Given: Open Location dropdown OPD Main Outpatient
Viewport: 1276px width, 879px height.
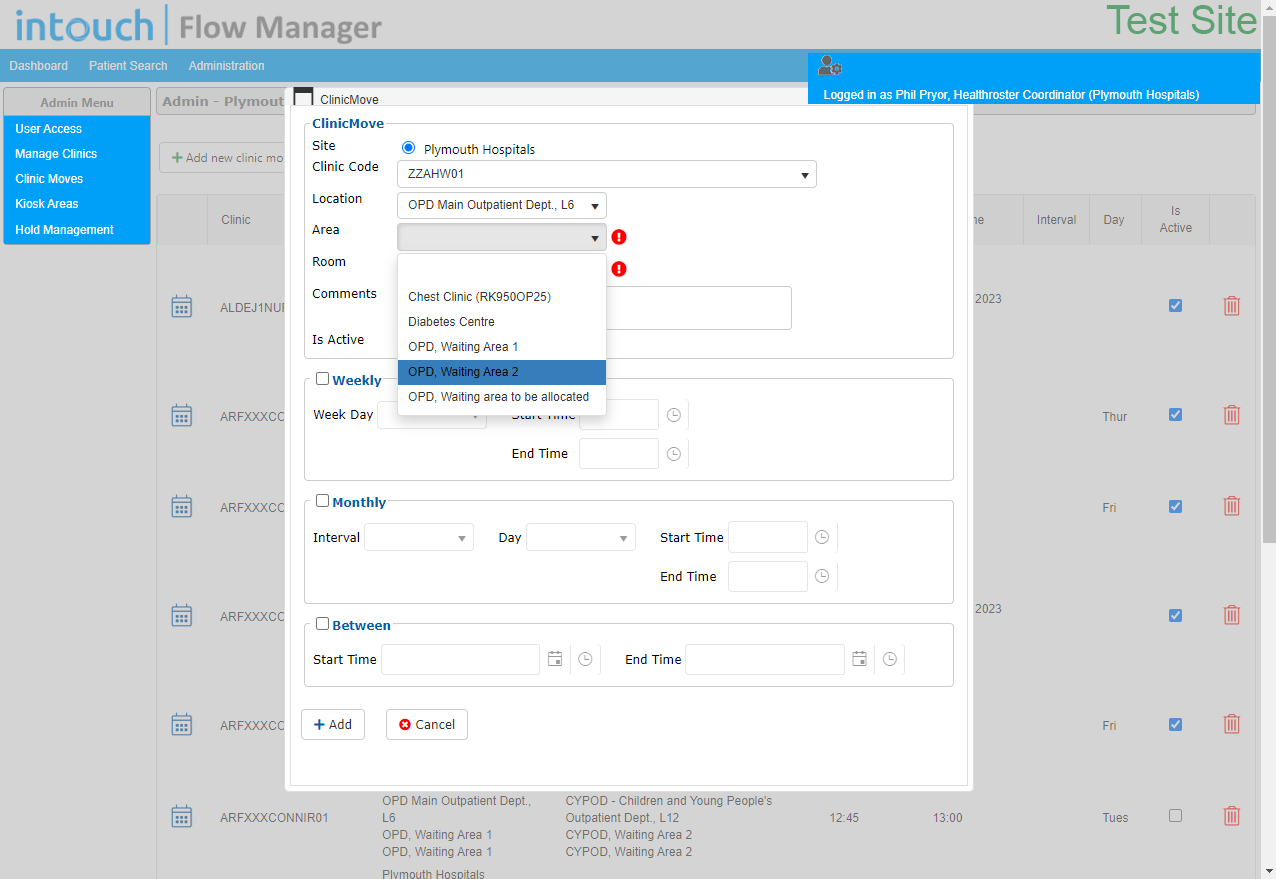Looking at the screenshot, I should pos(502,205).
